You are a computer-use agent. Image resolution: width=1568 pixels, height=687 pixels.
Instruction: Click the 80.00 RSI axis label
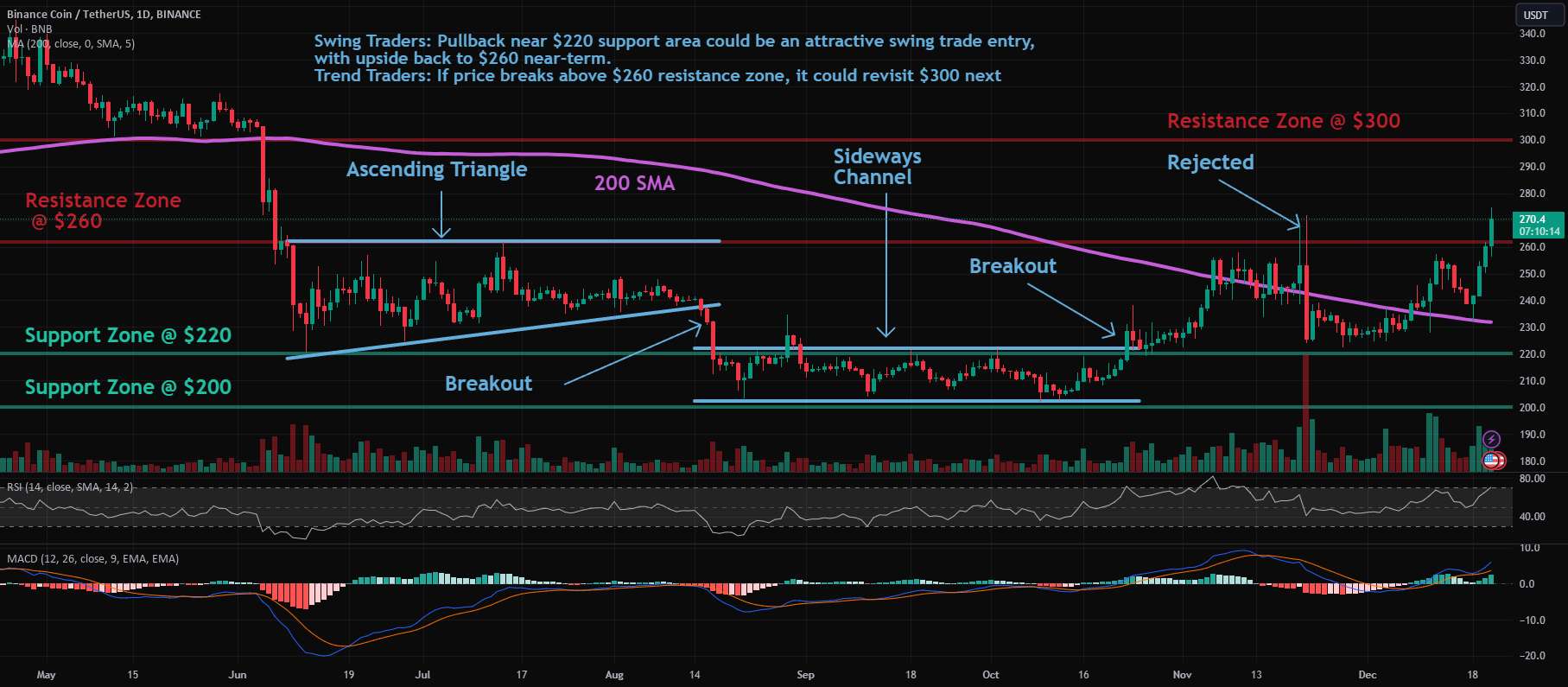1533,479
